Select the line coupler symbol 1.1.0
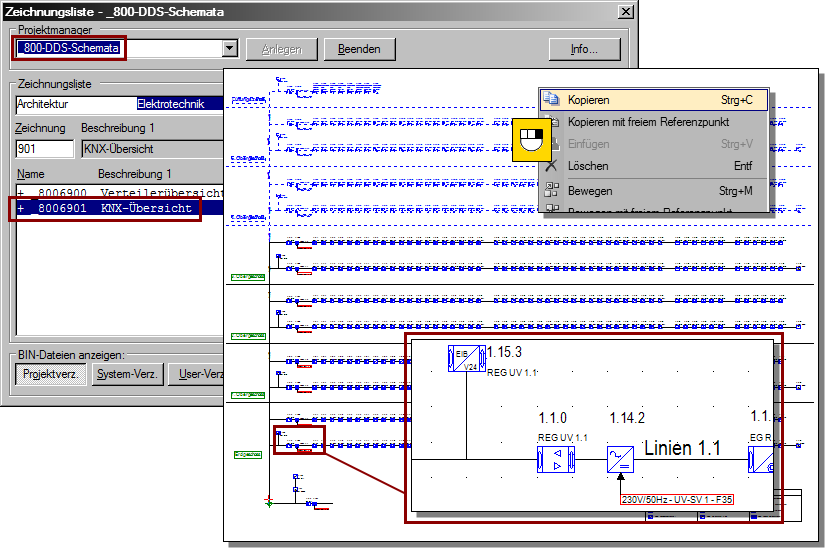The width and height of the screenshot is (834, 557). [x=556, y=458]
